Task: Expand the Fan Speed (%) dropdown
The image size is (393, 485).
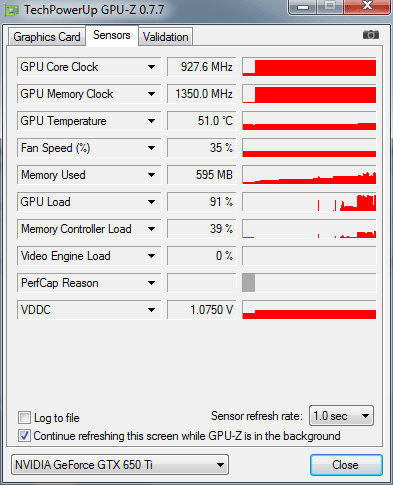Action: point(151,148)
